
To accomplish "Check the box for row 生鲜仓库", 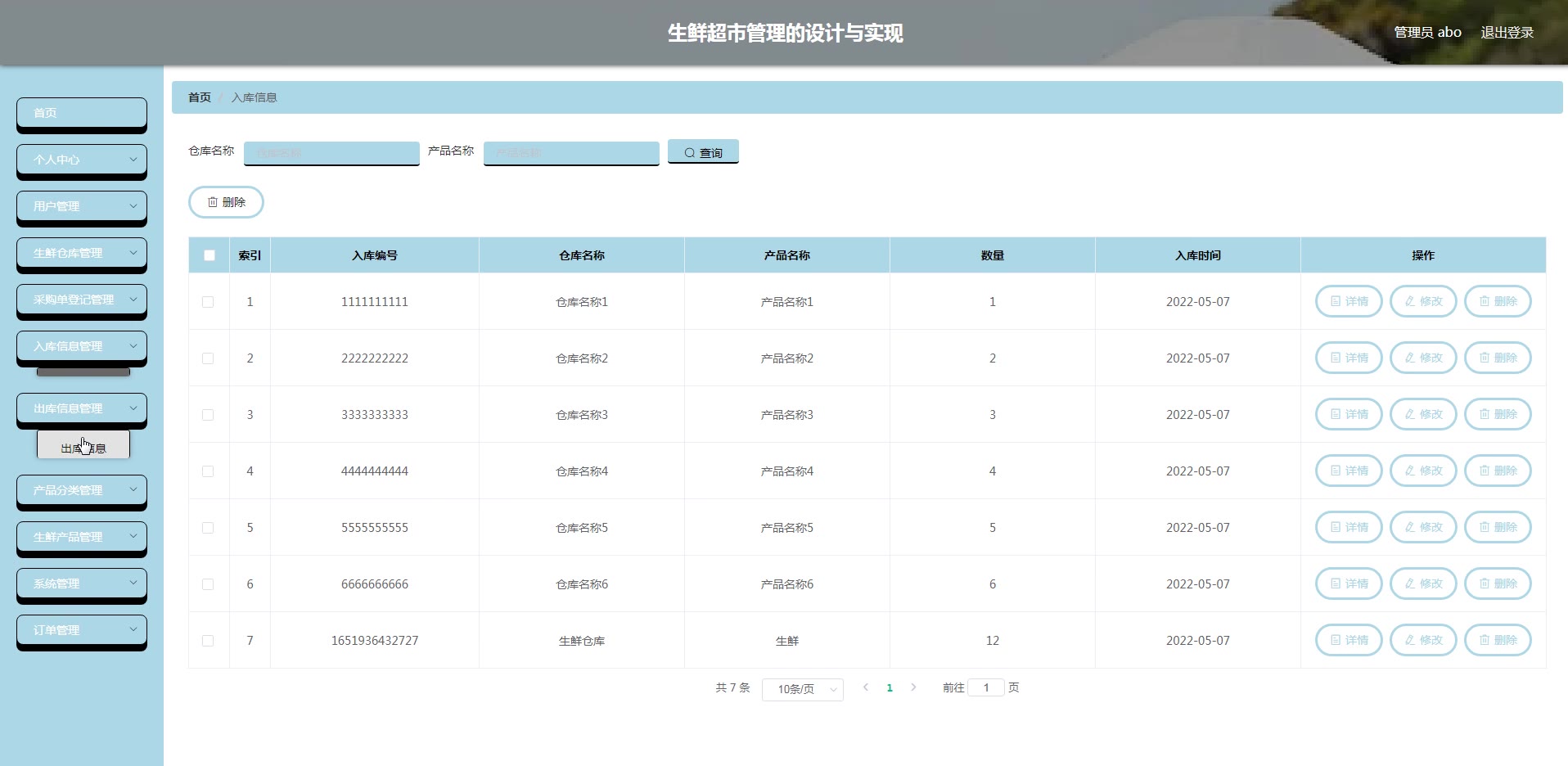I will (x=208, y=641).
